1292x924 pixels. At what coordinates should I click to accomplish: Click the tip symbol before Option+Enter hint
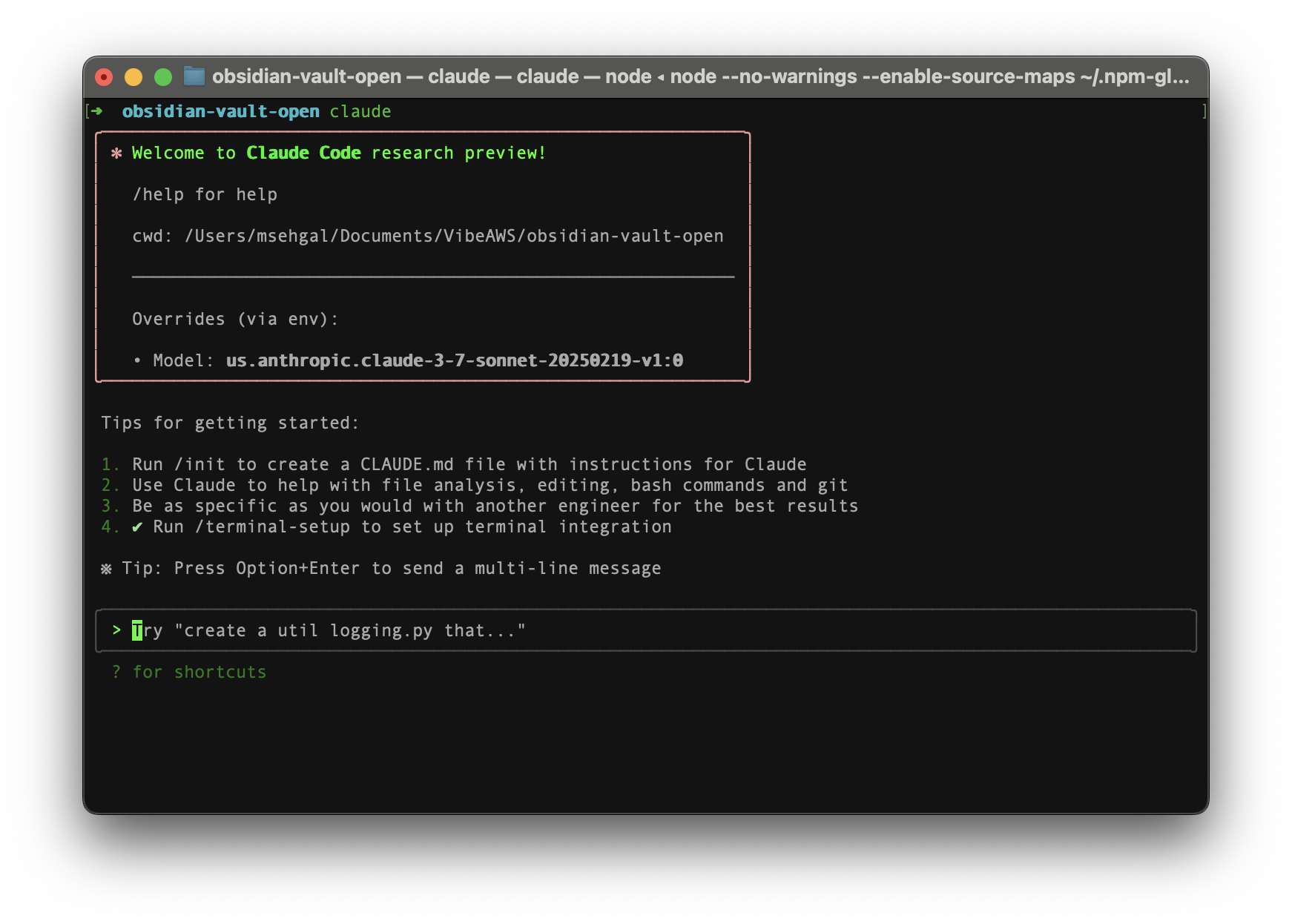coord(106,569)
